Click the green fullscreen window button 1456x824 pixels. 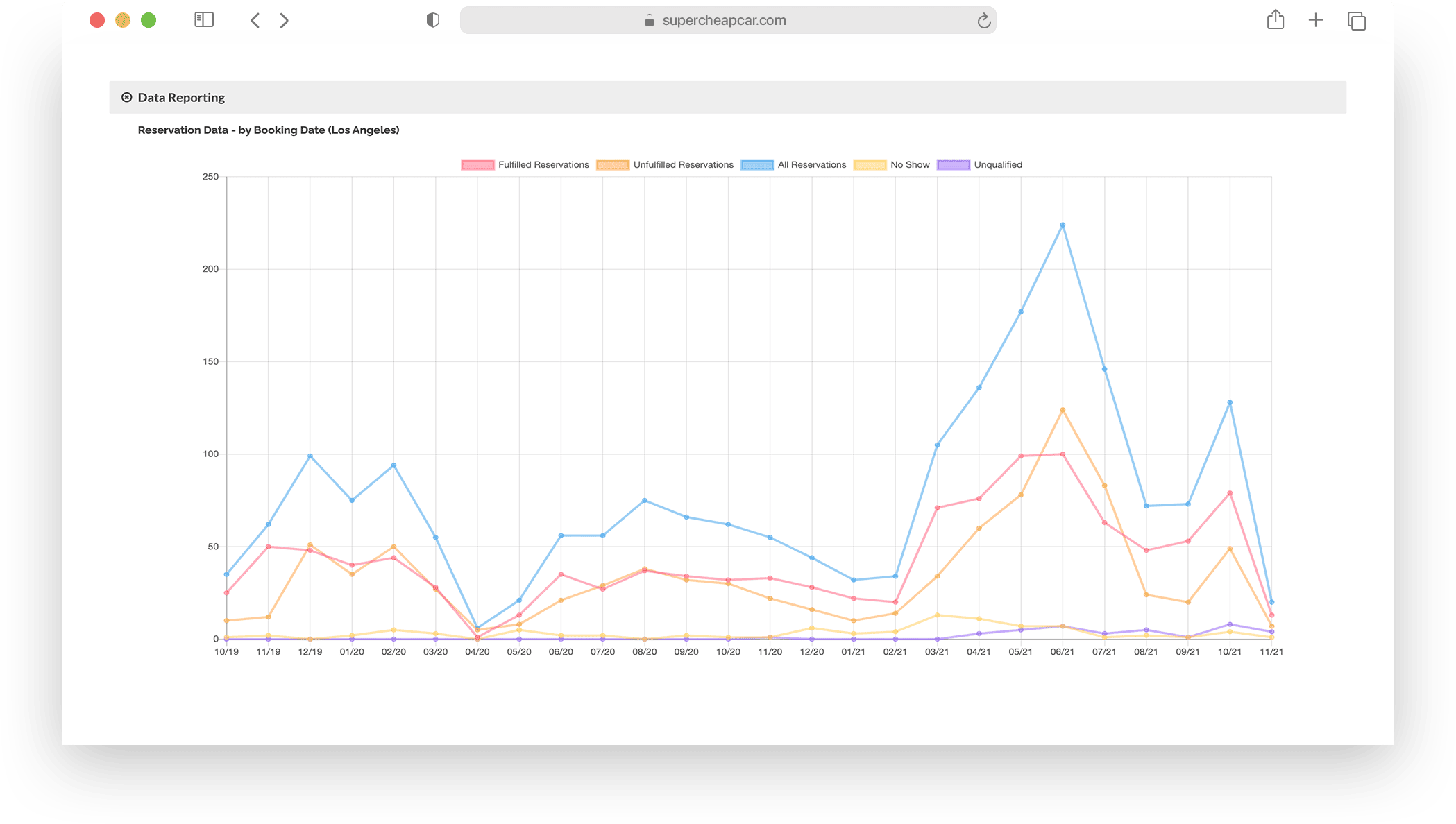pyautogui.click(x=149, y=20)
